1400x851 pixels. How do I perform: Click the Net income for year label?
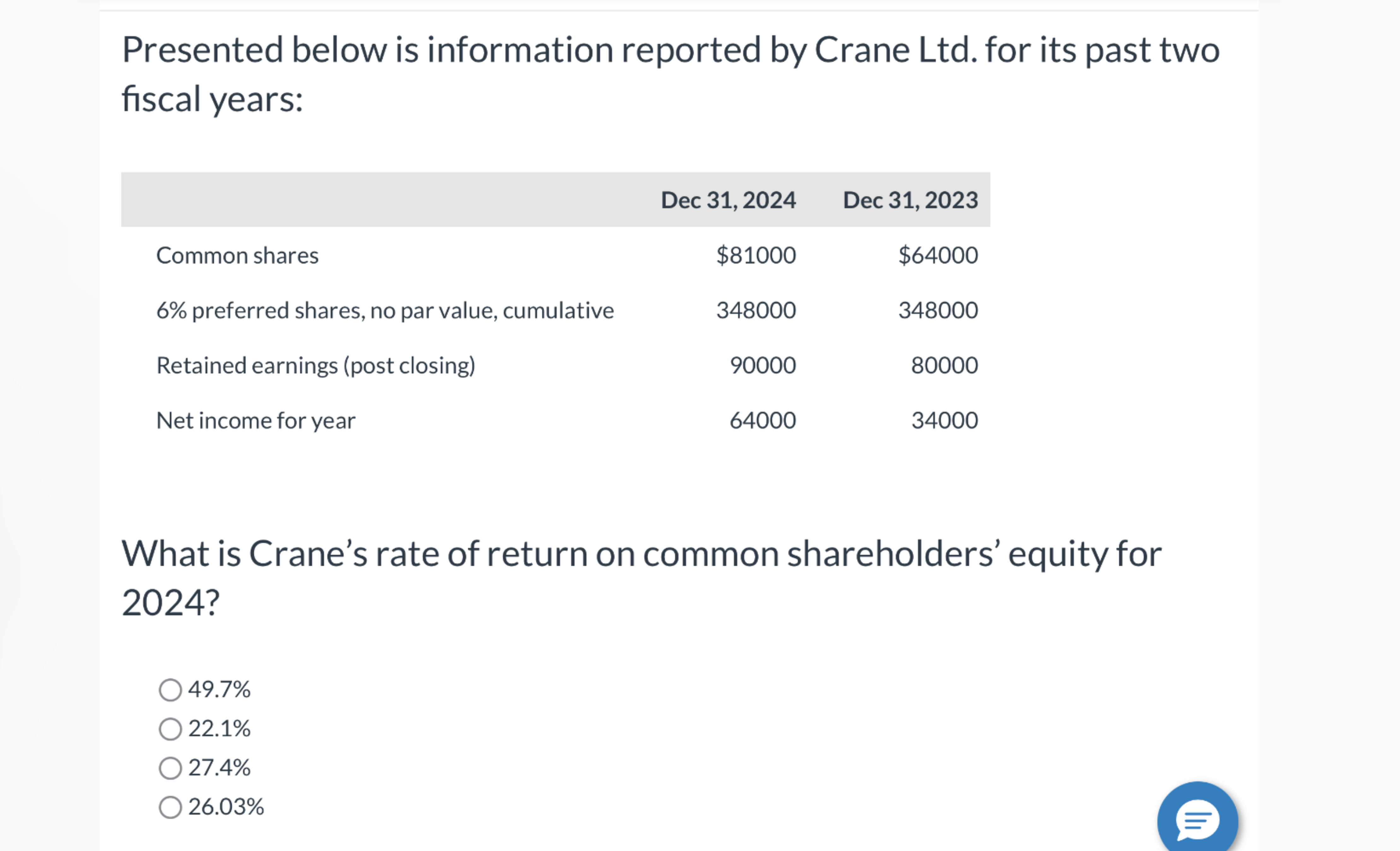click(256, 420)
